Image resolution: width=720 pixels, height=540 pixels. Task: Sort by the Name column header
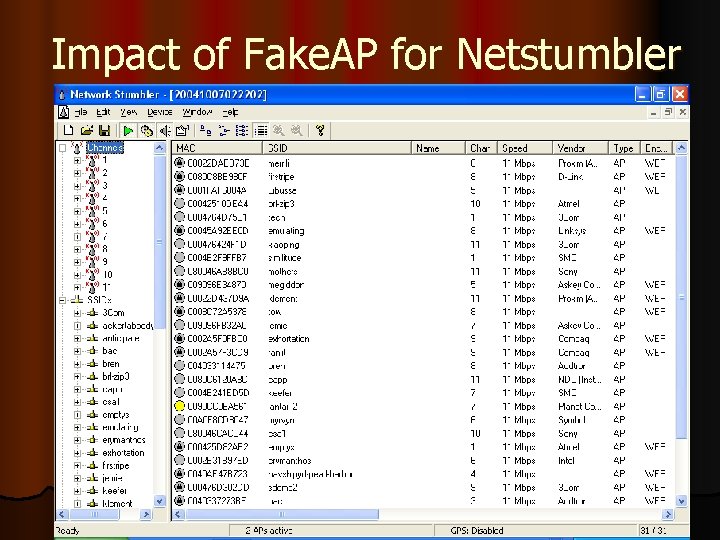(x=438, y=148)
